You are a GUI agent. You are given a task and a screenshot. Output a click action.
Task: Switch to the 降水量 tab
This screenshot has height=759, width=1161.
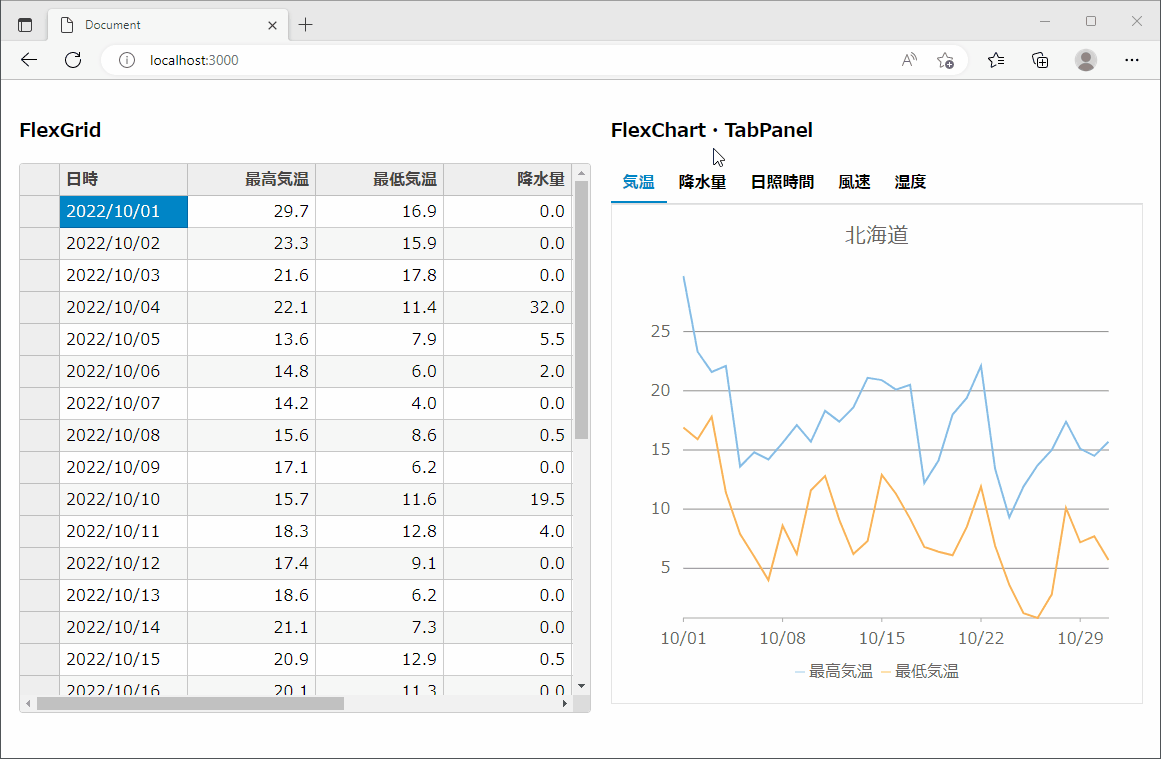702,182
